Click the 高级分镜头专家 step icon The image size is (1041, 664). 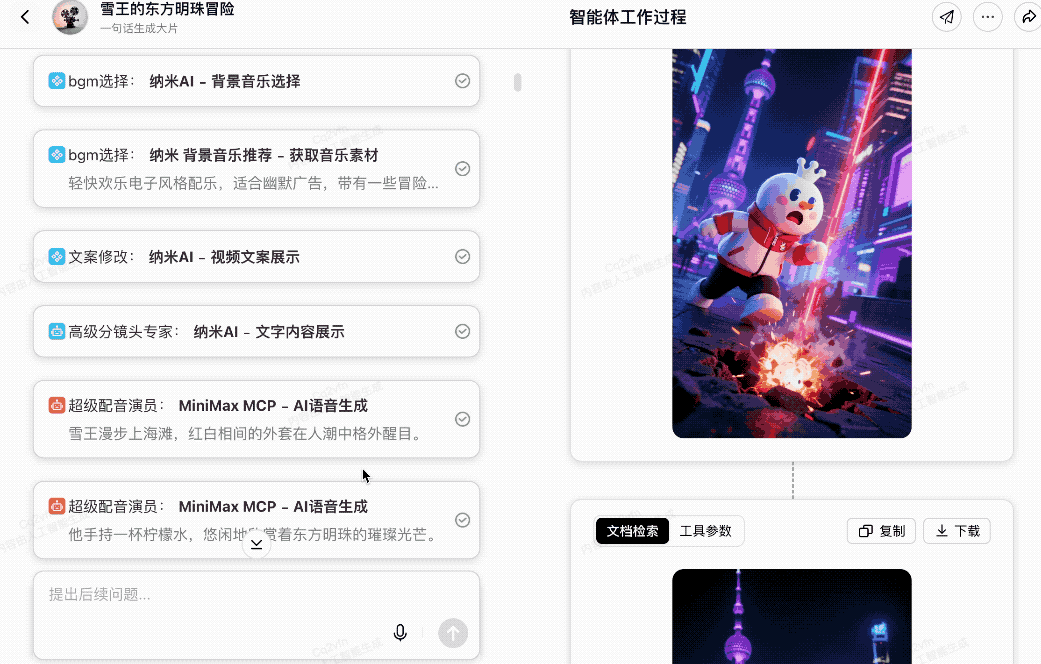click(x=57, y=331)
